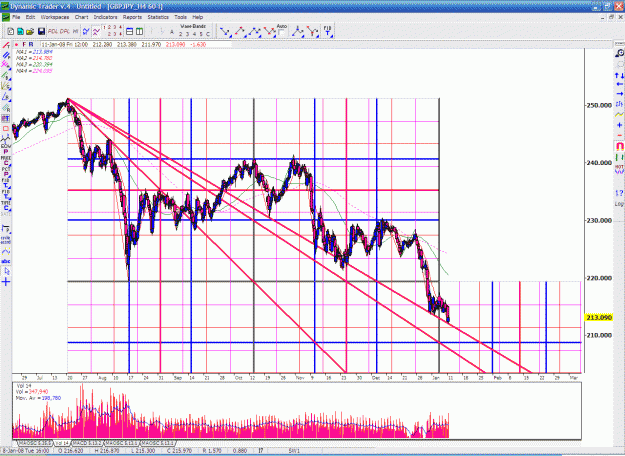Click the blue bar chart style icon

(x=86, y=31)
